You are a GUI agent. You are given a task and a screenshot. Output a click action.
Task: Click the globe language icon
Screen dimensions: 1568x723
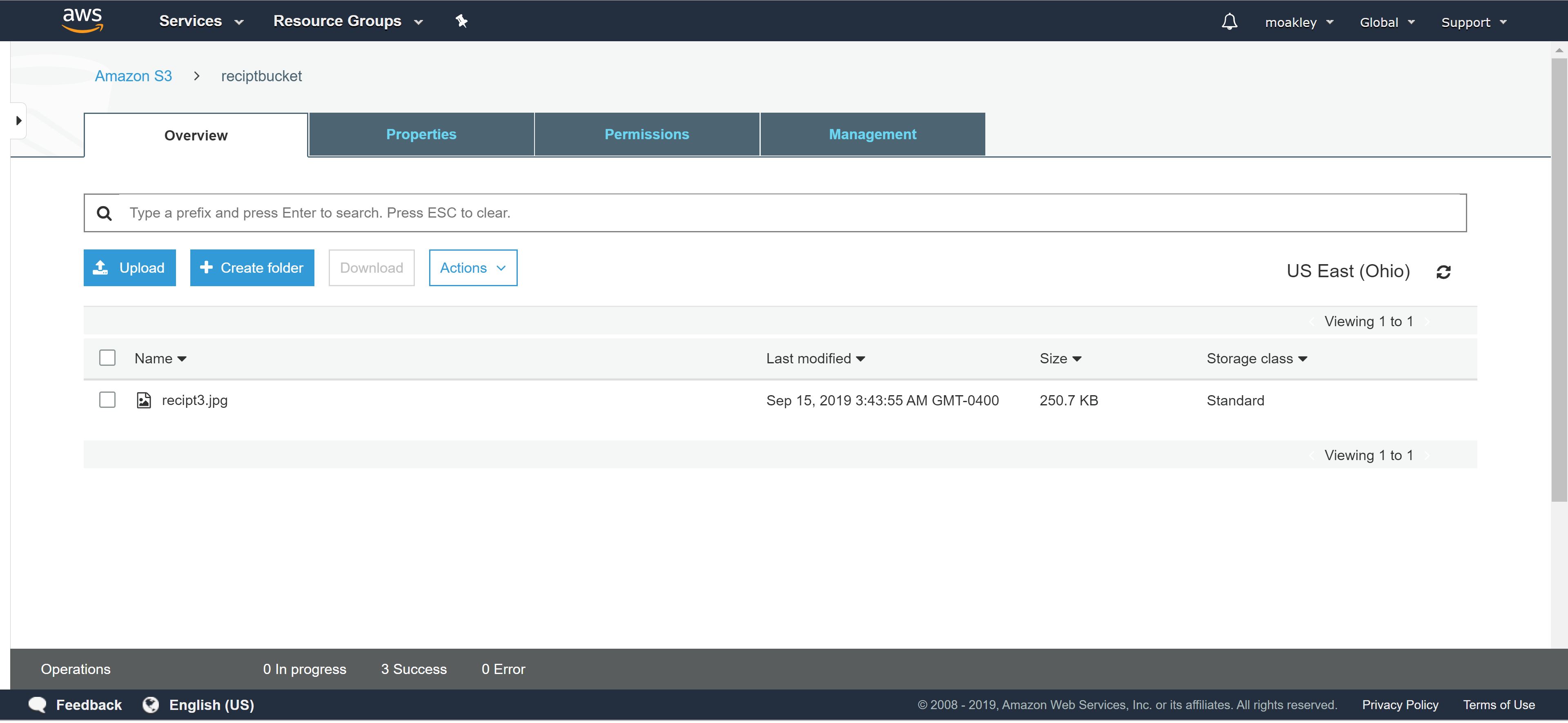coord(150,705)
